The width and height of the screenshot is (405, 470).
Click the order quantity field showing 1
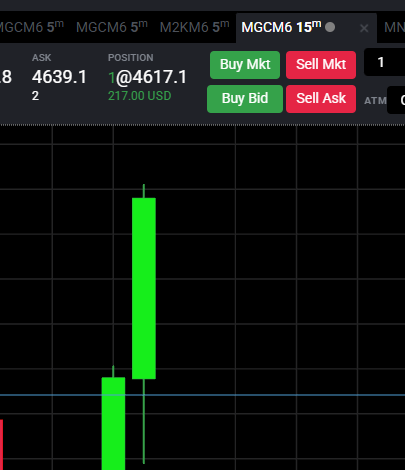point(384,62)
